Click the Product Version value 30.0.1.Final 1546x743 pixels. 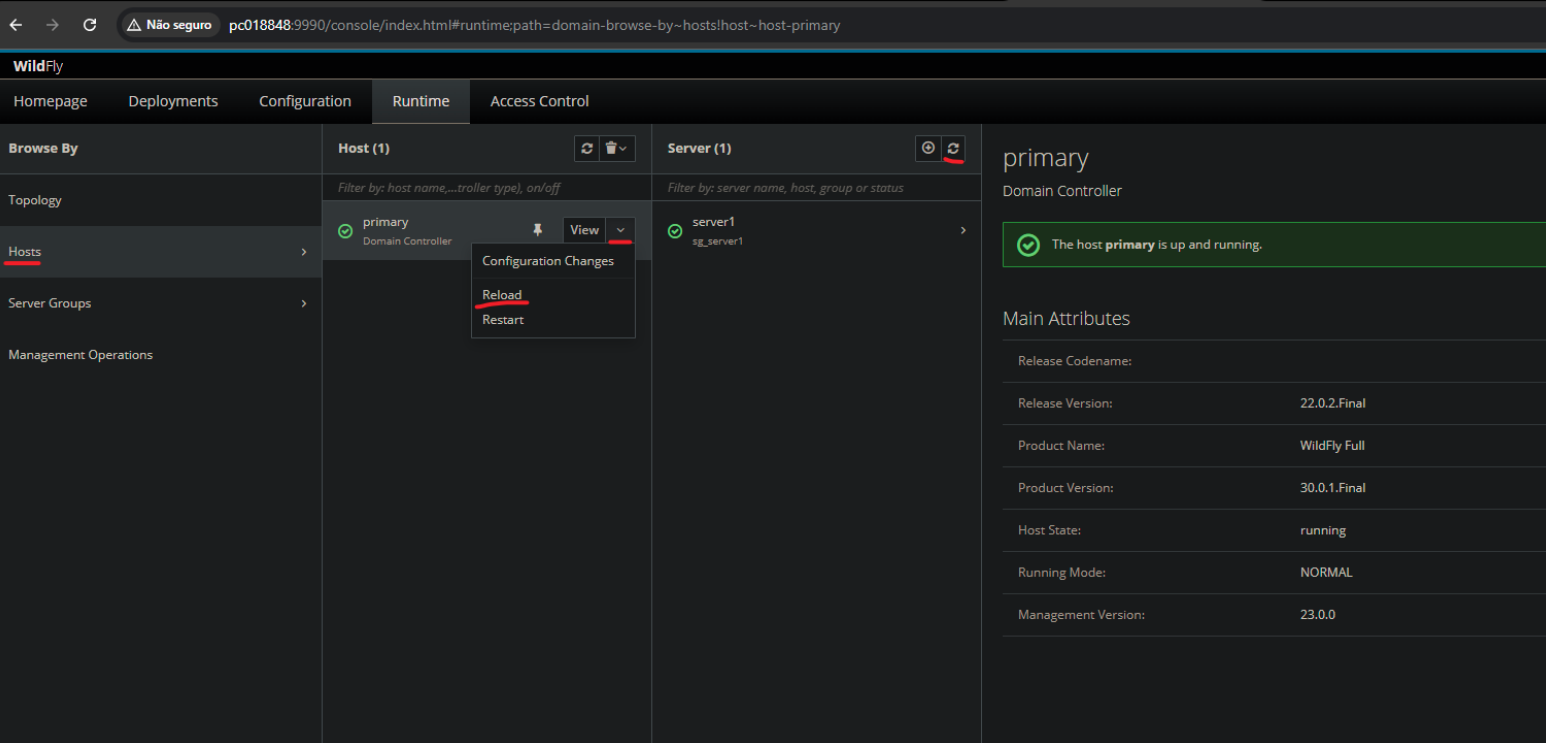1333,488
